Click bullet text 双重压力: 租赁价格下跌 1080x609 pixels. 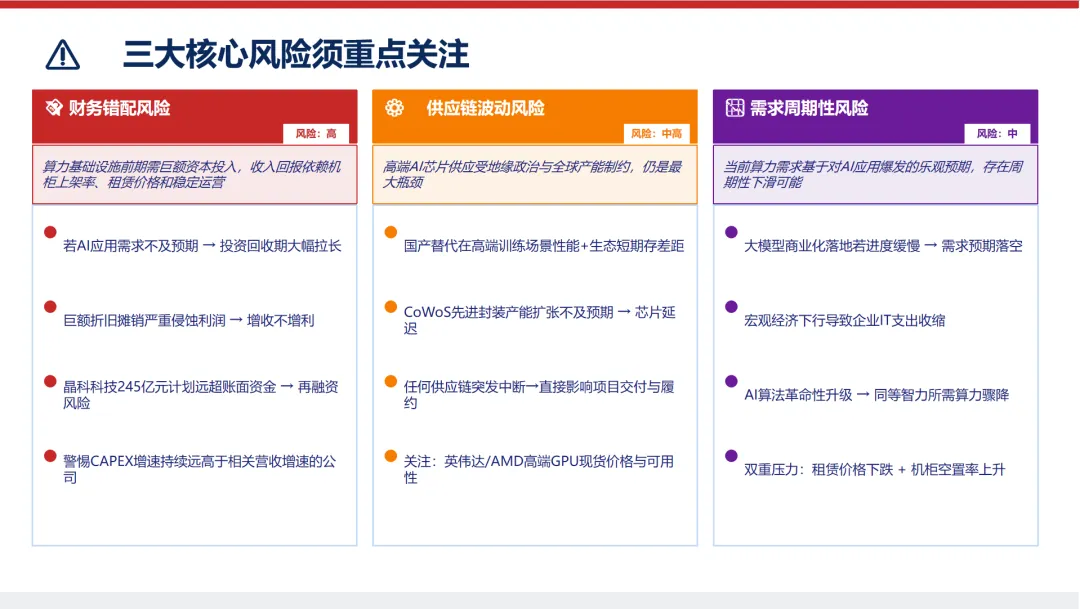[x=875, y=469]
